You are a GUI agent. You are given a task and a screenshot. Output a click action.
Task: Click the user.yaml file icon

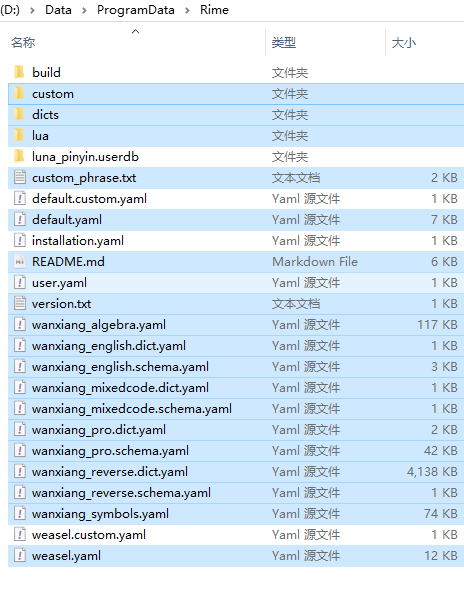[x=20, y=282]
